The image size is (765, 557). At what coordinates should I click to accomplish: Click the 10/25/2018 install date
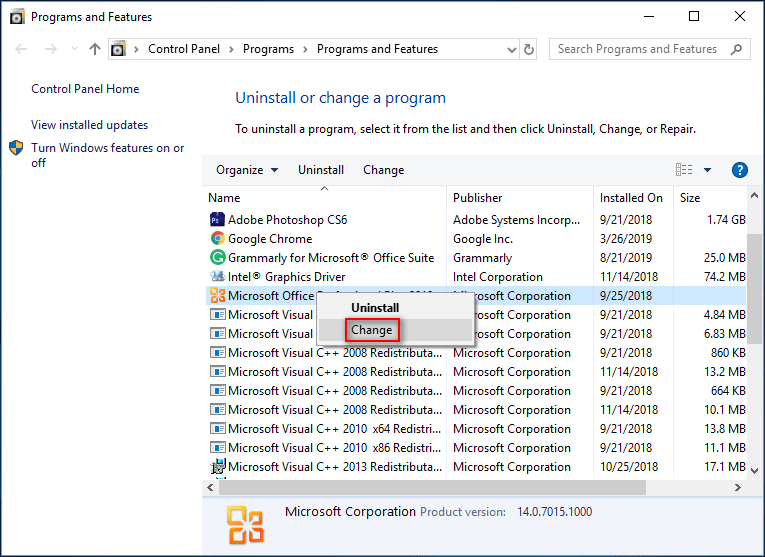click(x=629, y=467)
